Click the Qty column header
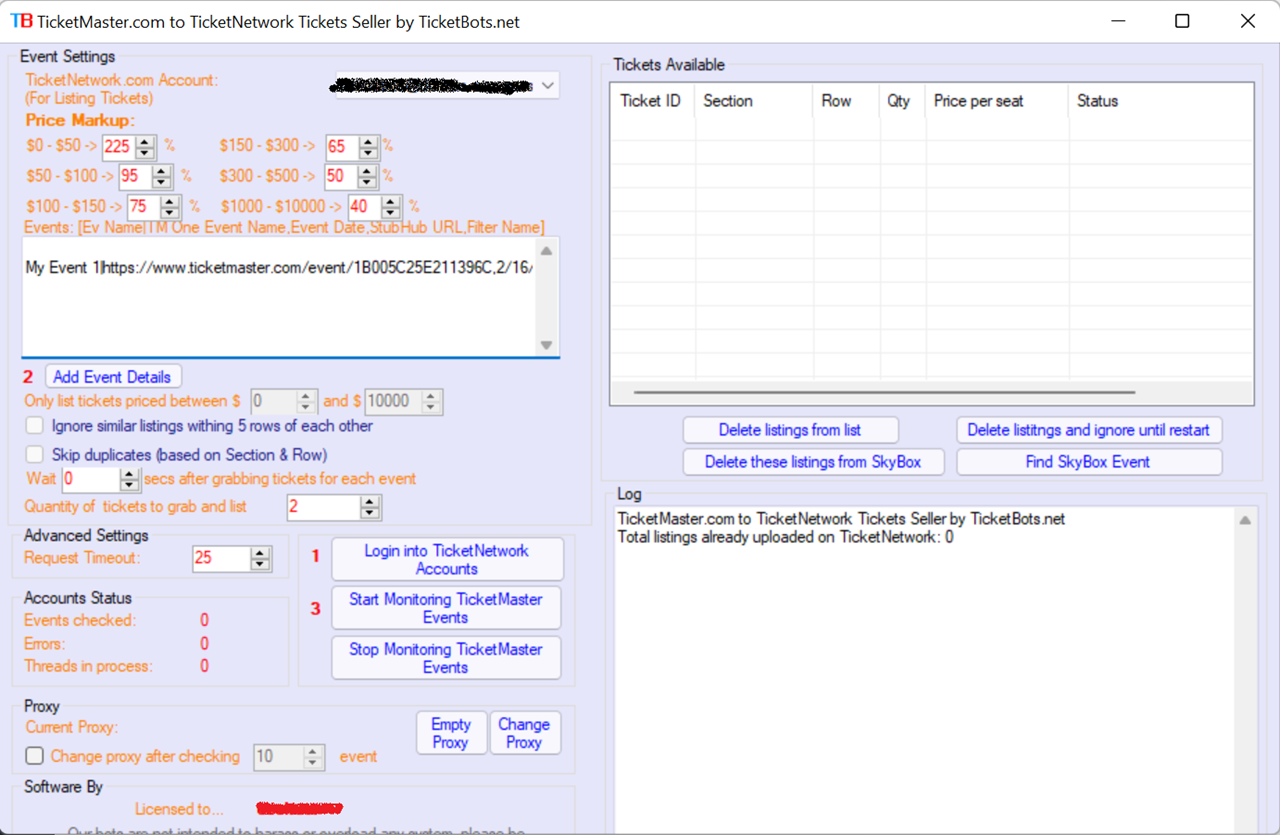This screenshot has width=1280, height=835. [902, 101]
